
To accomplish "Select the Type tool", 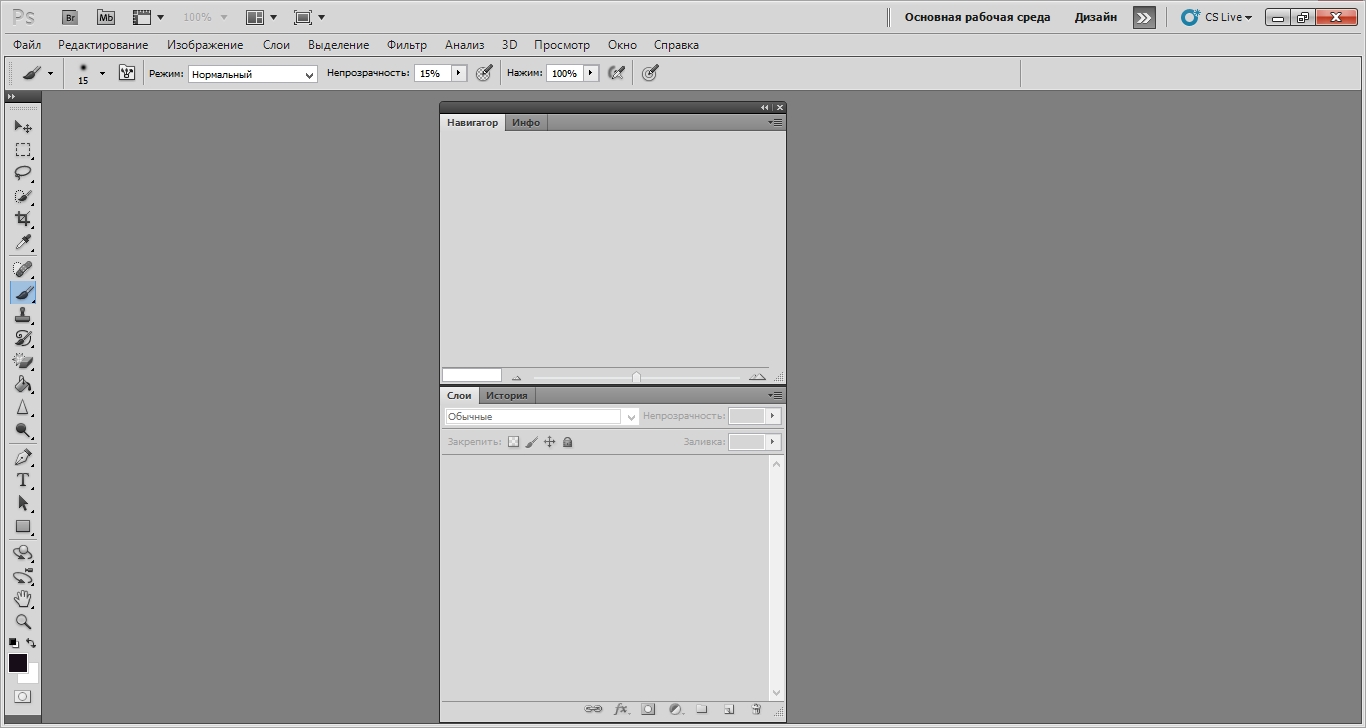I will point(22,481).
